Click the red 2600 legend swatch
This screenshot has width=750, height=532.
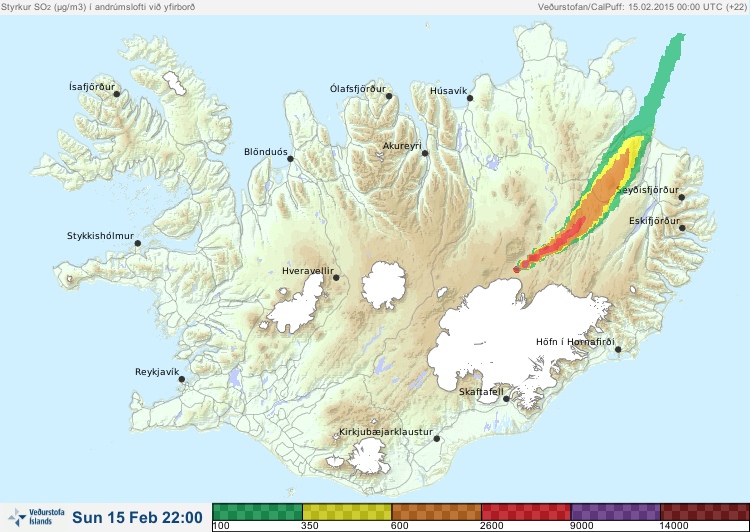point(526,511)
